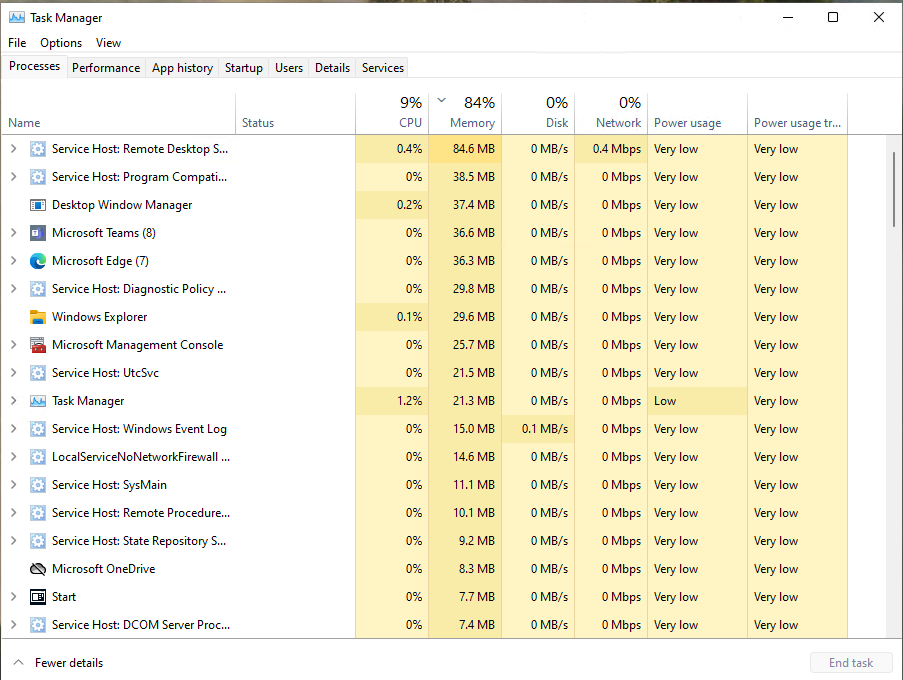Collapse view using Fewer details
Image resolution: width=903 pixels, height=680 pixels.
click(58, 663)
